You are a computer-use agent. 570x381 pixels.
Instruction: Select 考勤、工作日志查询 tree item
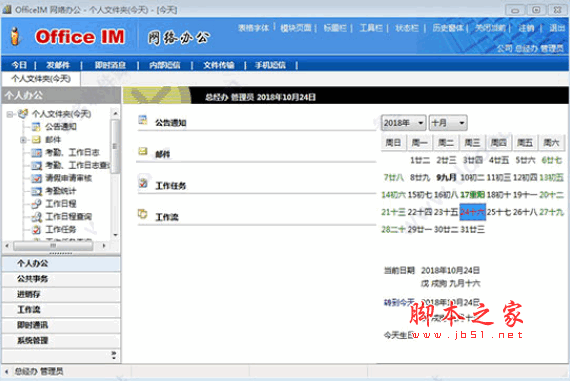77,165
